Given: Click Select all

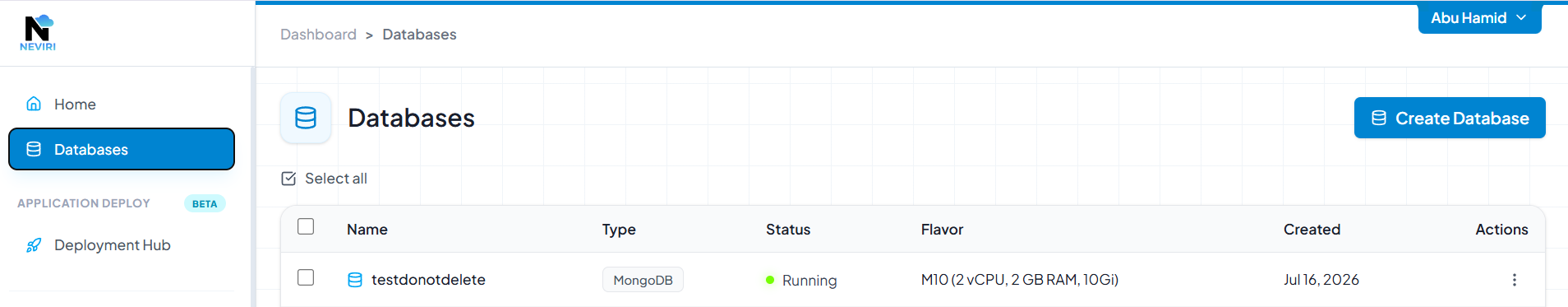Looking at the screenshot, I should (x=324, y=179).
